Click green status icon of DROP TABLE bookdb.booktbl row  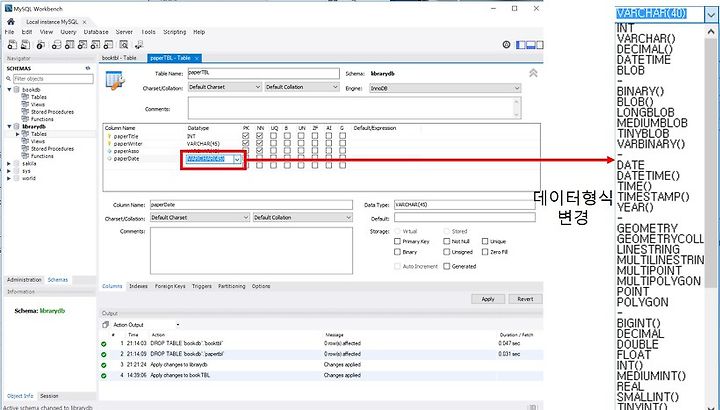coord(104,343)
